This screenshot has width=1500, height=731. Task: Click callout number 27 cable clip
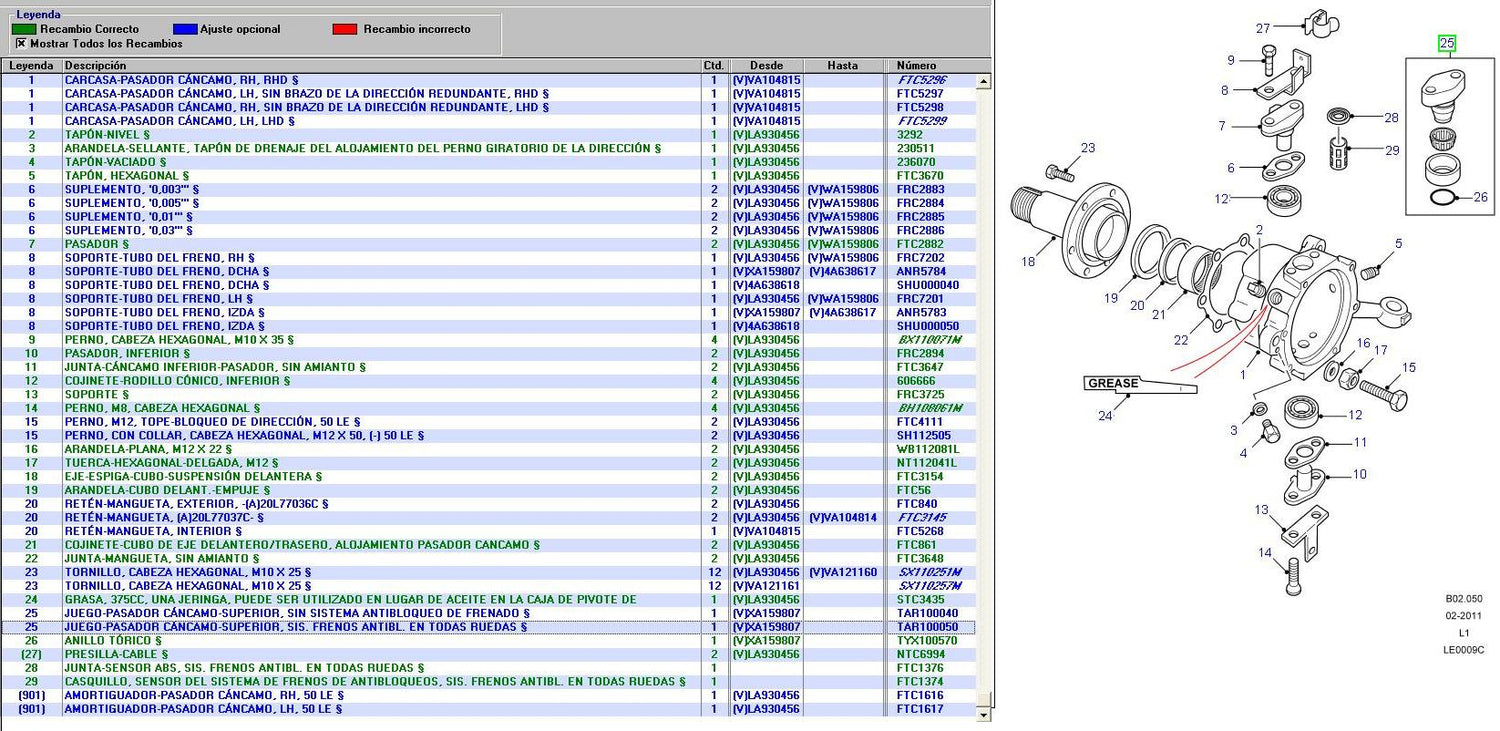tap(1263, 28)
